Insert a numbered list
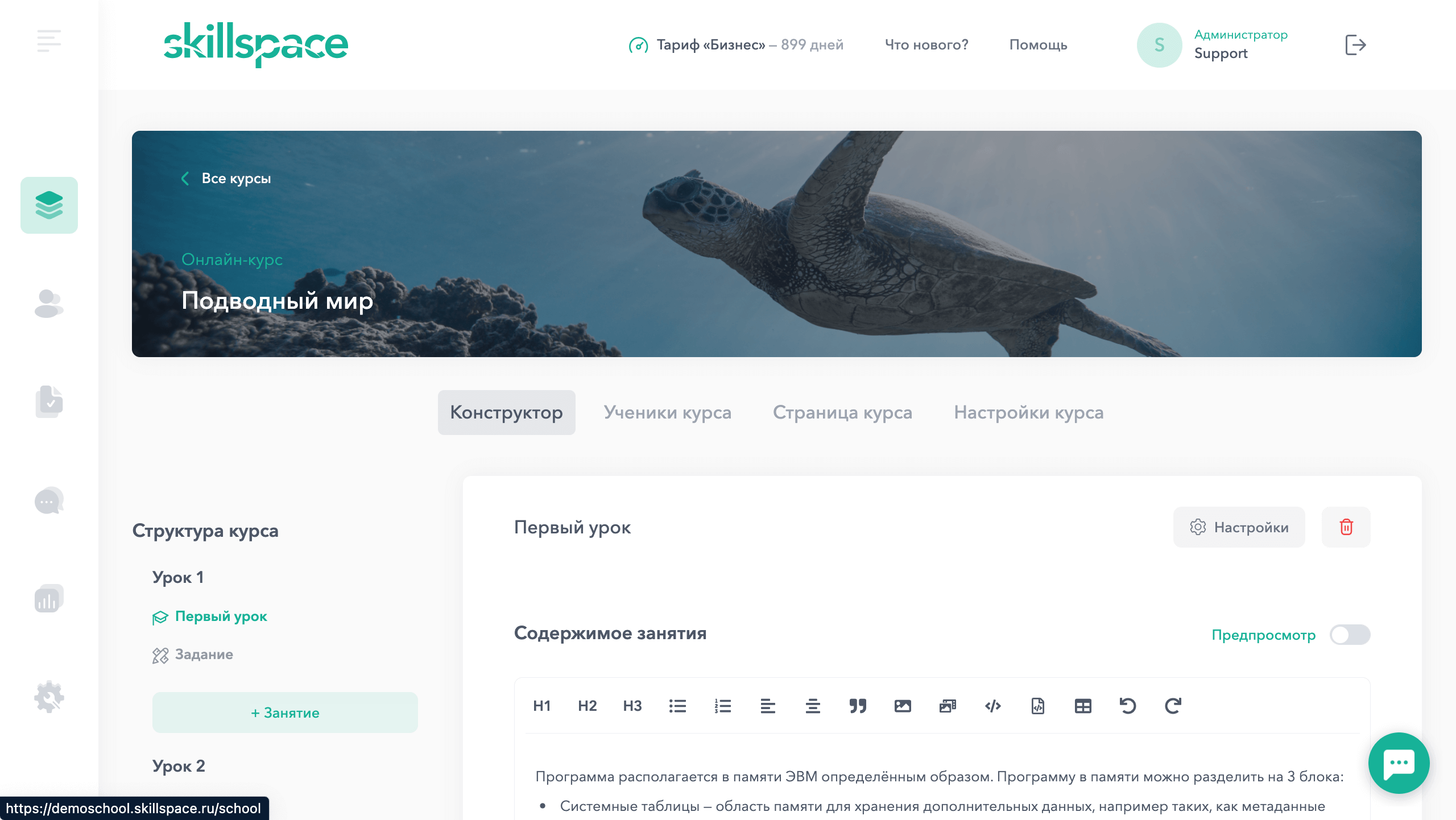 tap(722, 706)
